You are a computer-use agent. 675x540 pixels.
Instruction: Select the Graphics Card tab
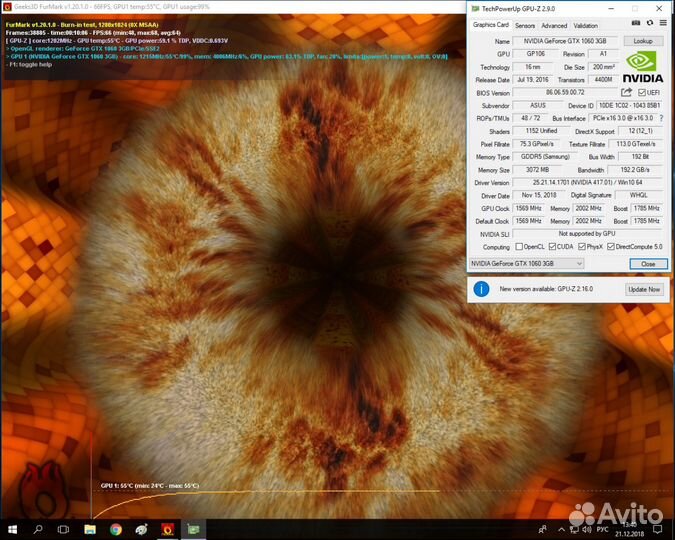coord(490,25)
